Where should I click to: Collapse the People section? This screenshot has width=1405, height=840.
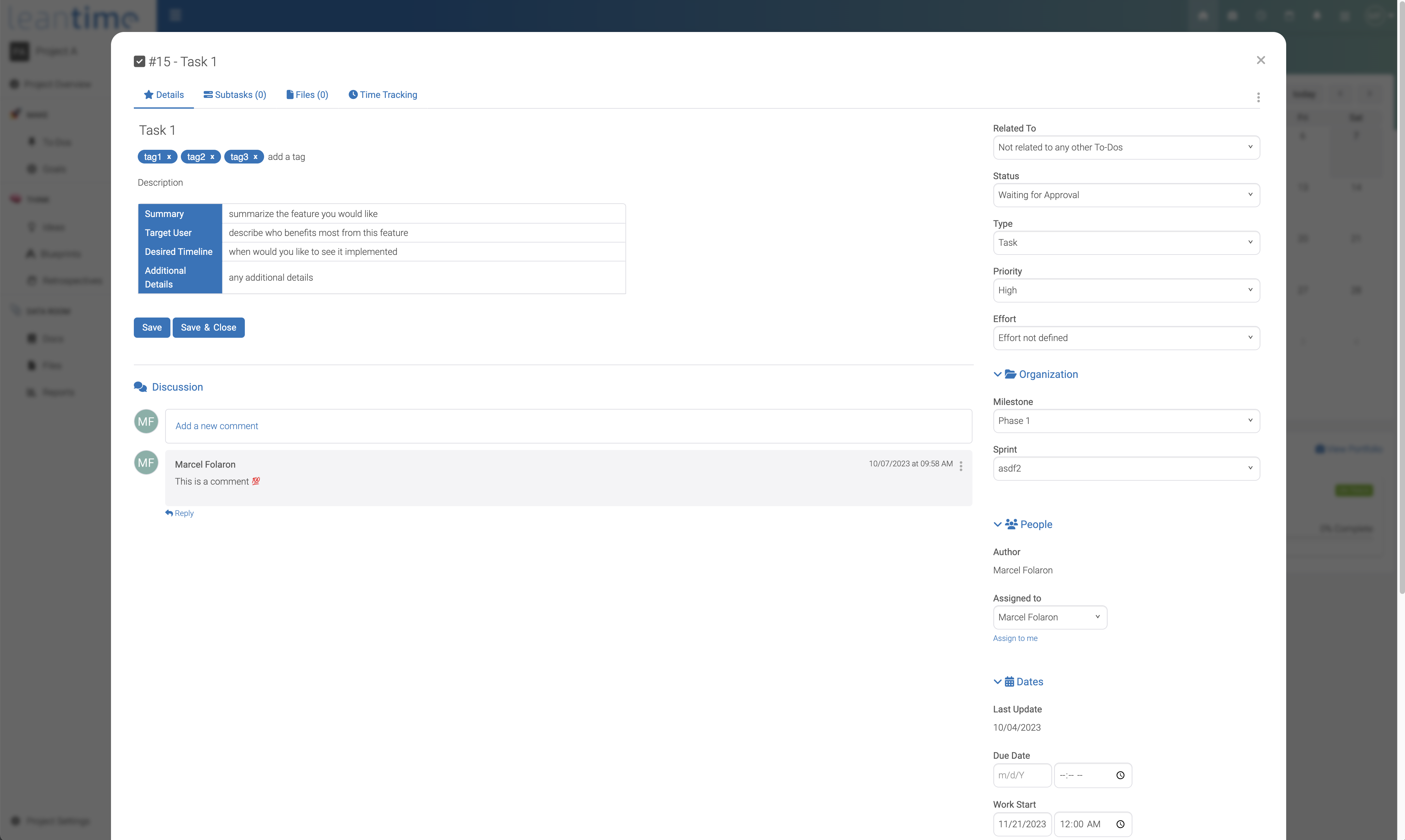997,525
